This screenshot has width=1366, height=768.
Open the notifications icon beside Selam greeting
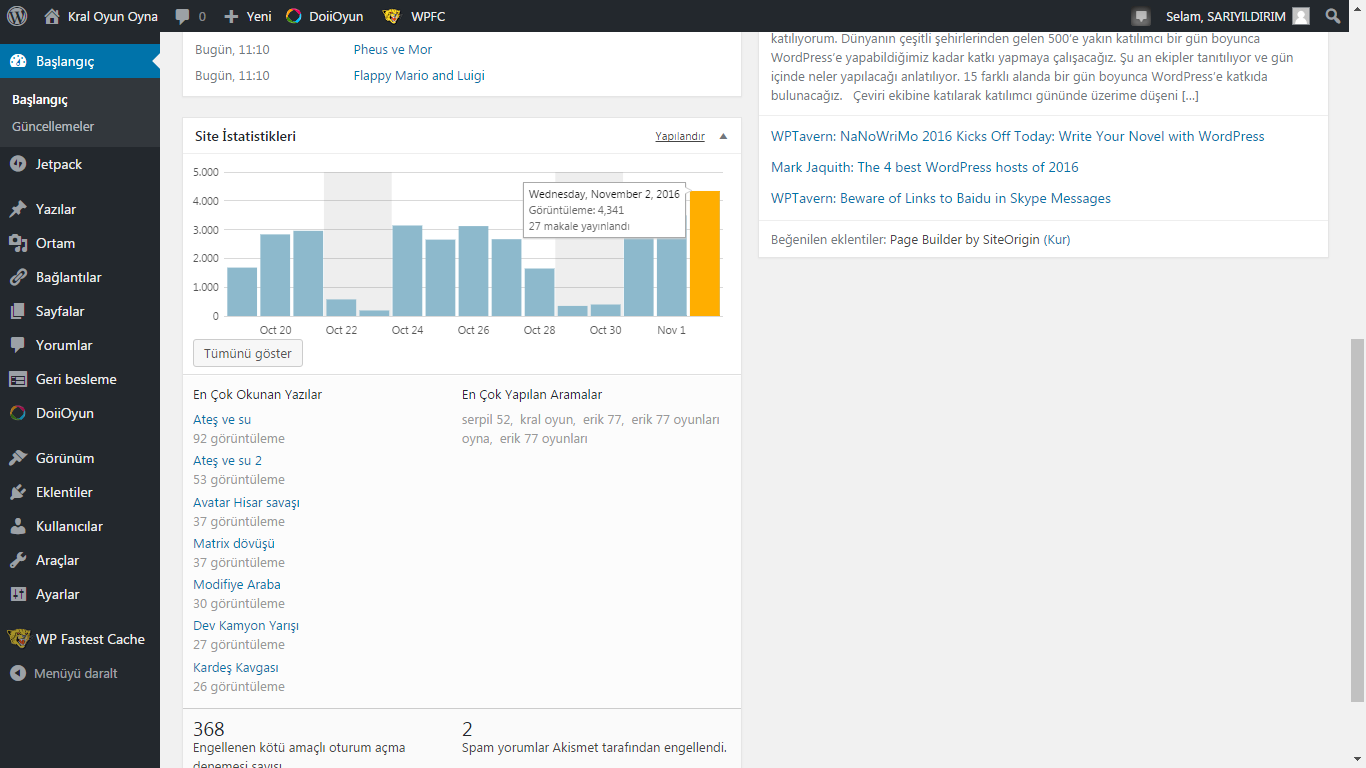[x=1141, y=16]
